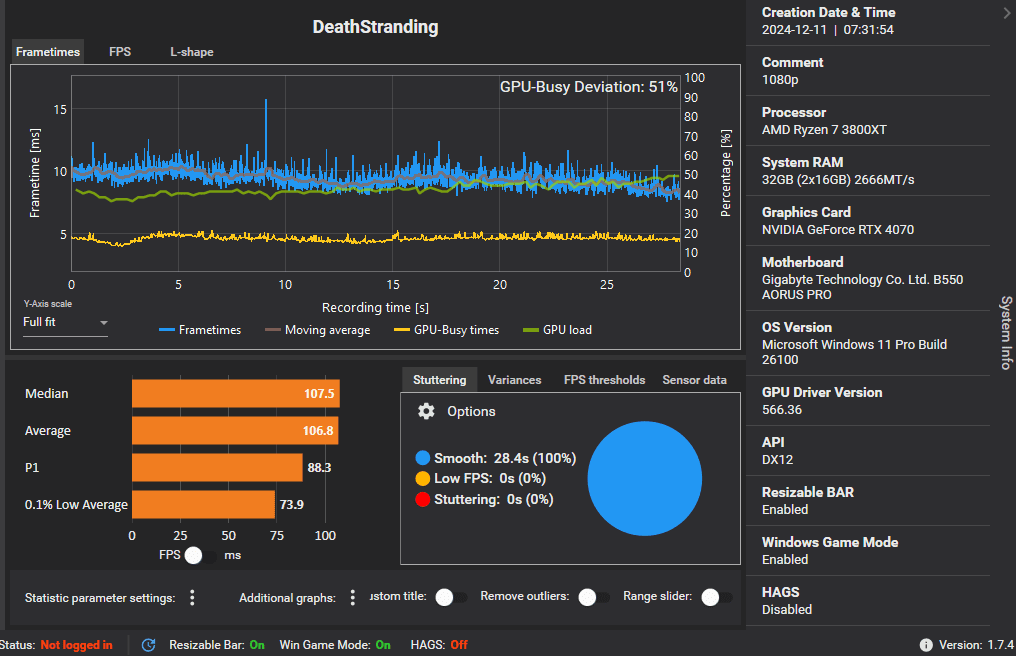Click the yellow Low FPS color dot
This screenshot has height=656, width=1016.
click(x=422, y=478)
